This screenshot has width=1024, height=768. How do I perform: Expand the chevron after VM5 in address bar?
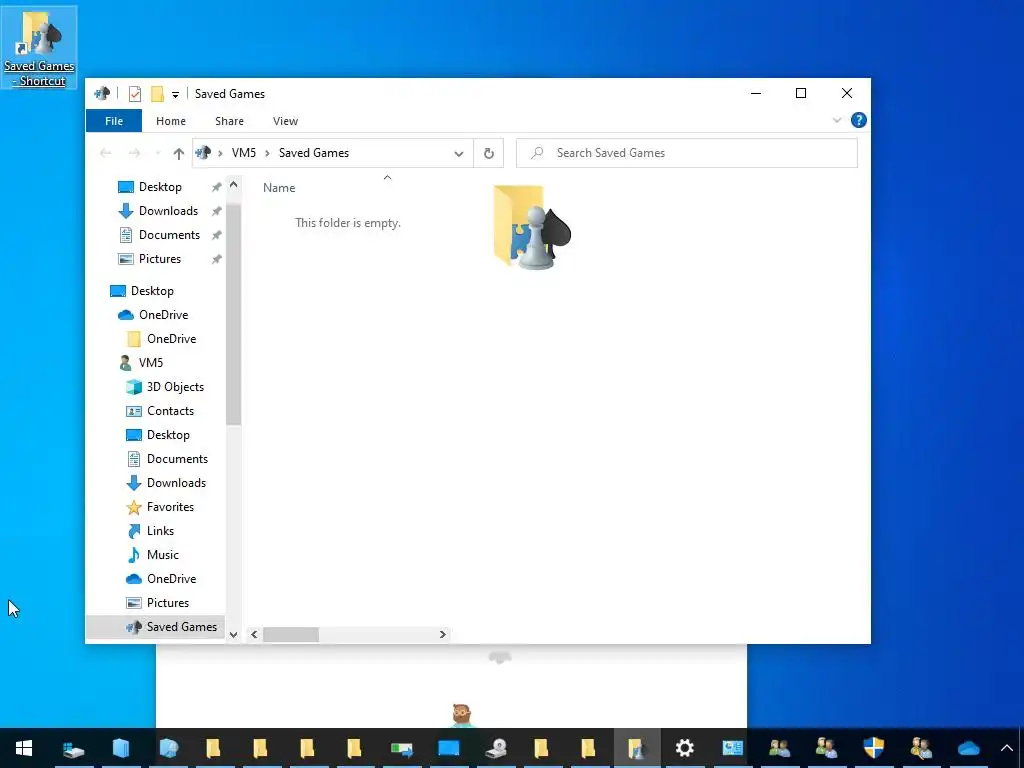[x=267, y=153]
